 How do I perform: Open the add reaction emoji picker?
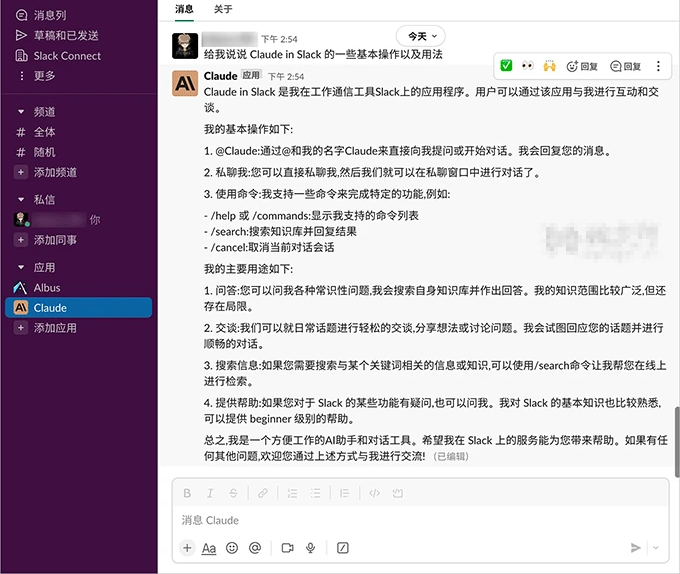pyautogui.click(x=582, y=66)
